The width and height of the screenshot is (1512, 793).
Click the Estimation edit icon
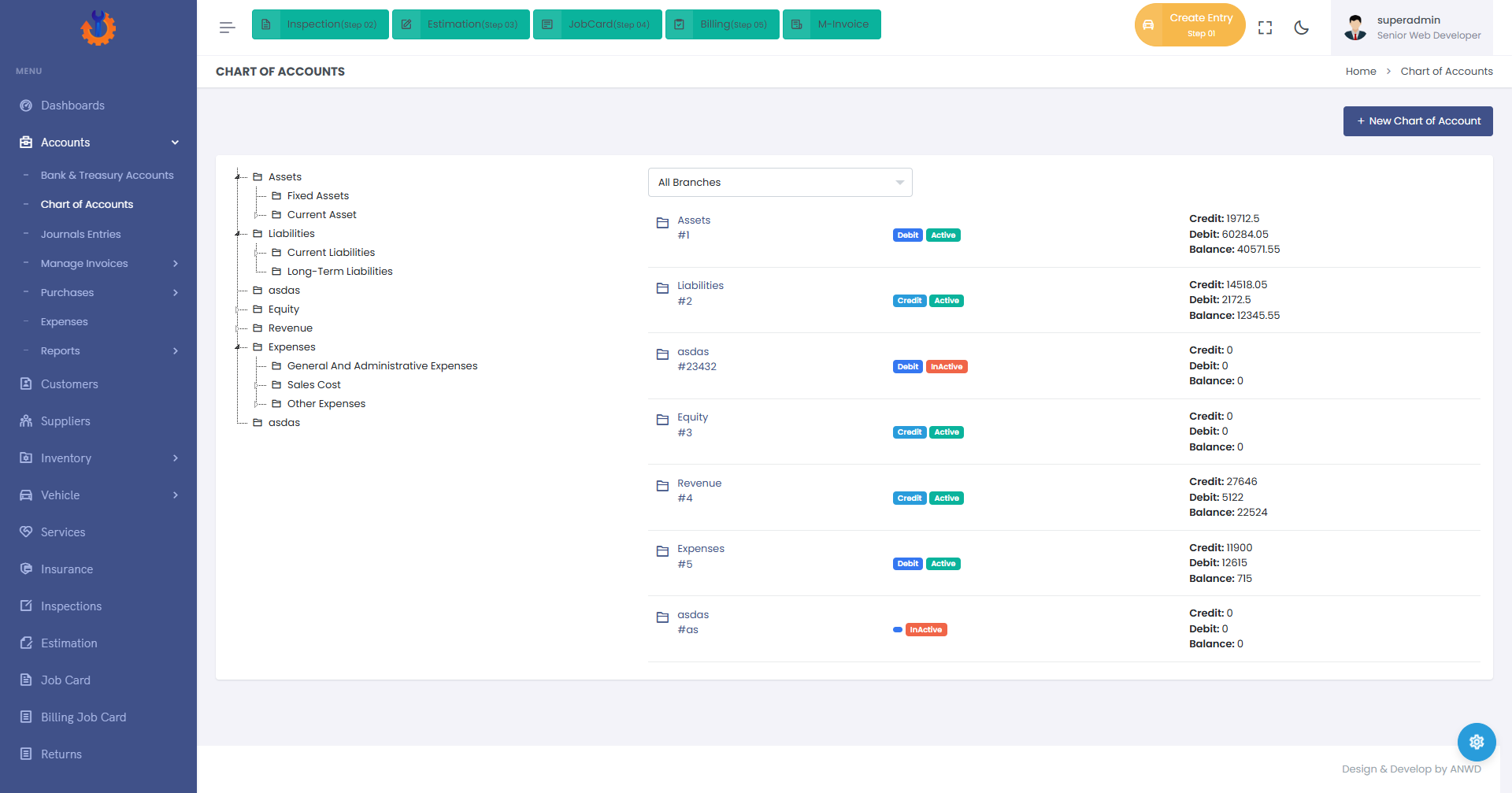tap(26, 643)
